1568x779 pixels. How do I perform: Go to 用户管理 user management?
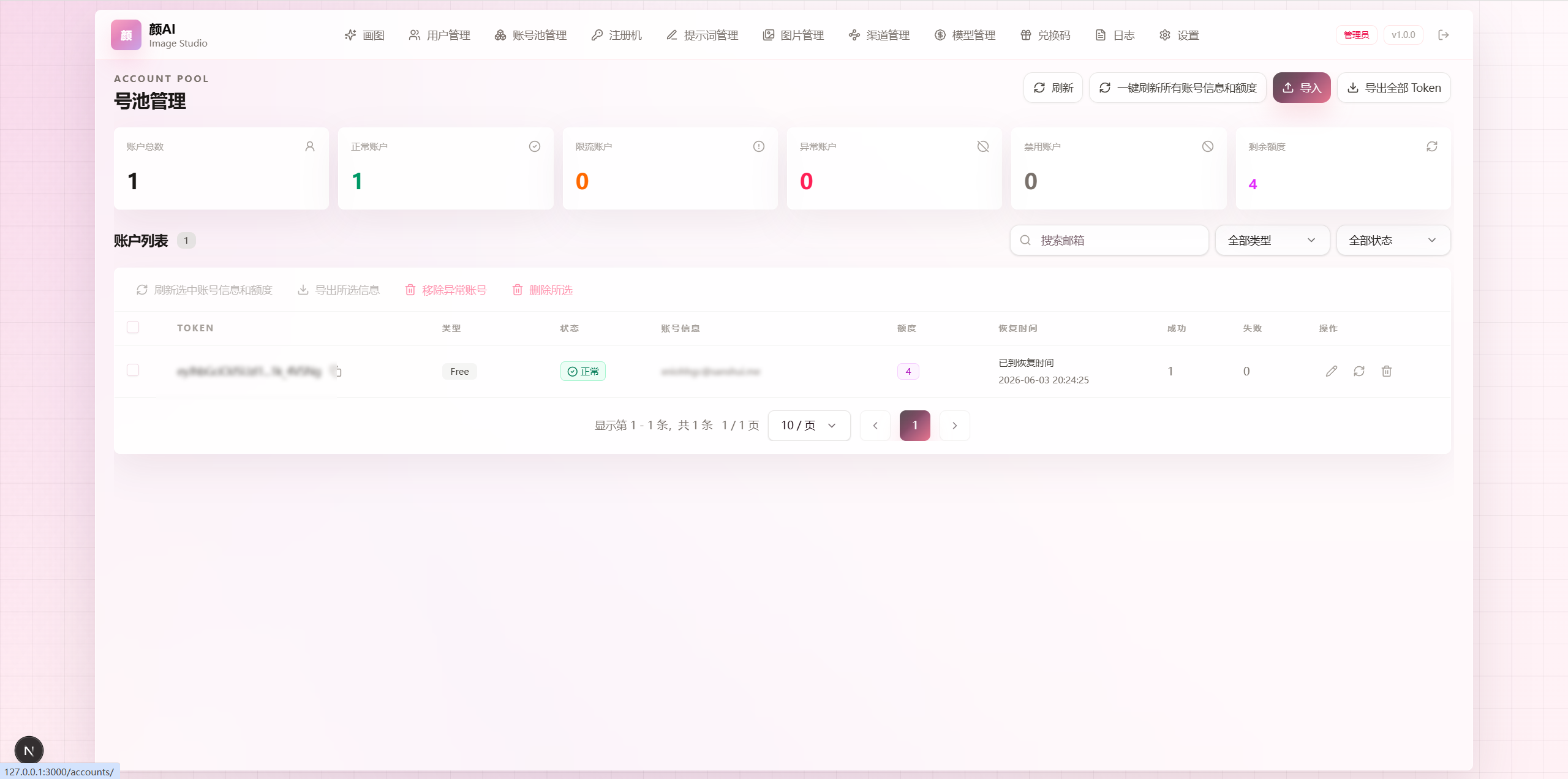pyautogui.click(x=440, y=35)
